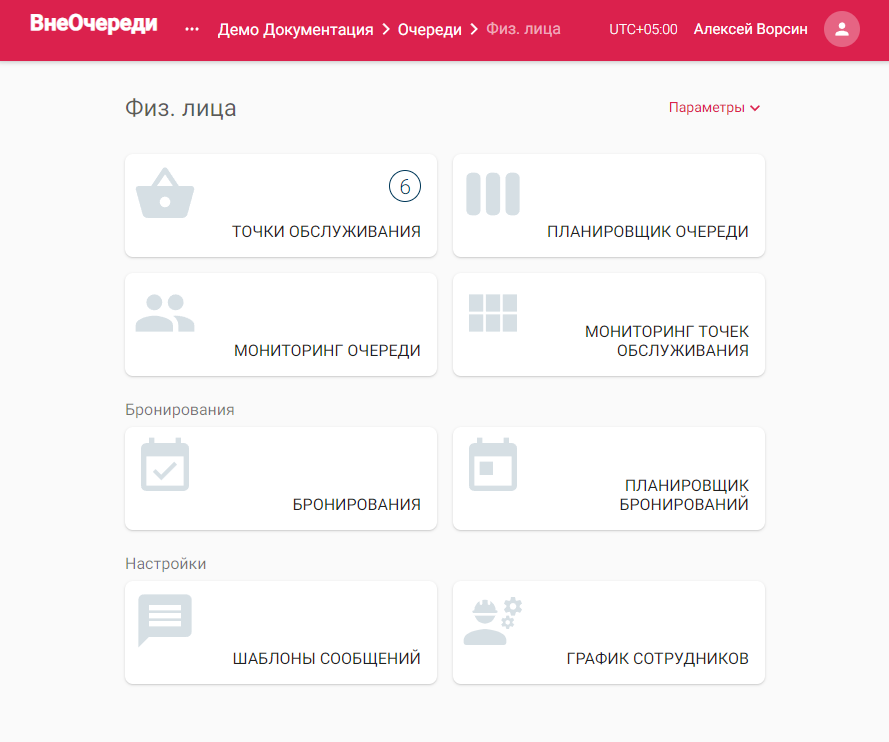Screen dimensions: 889x742
Task: Open the user avatar menu
Action: (x=842, y=29)
